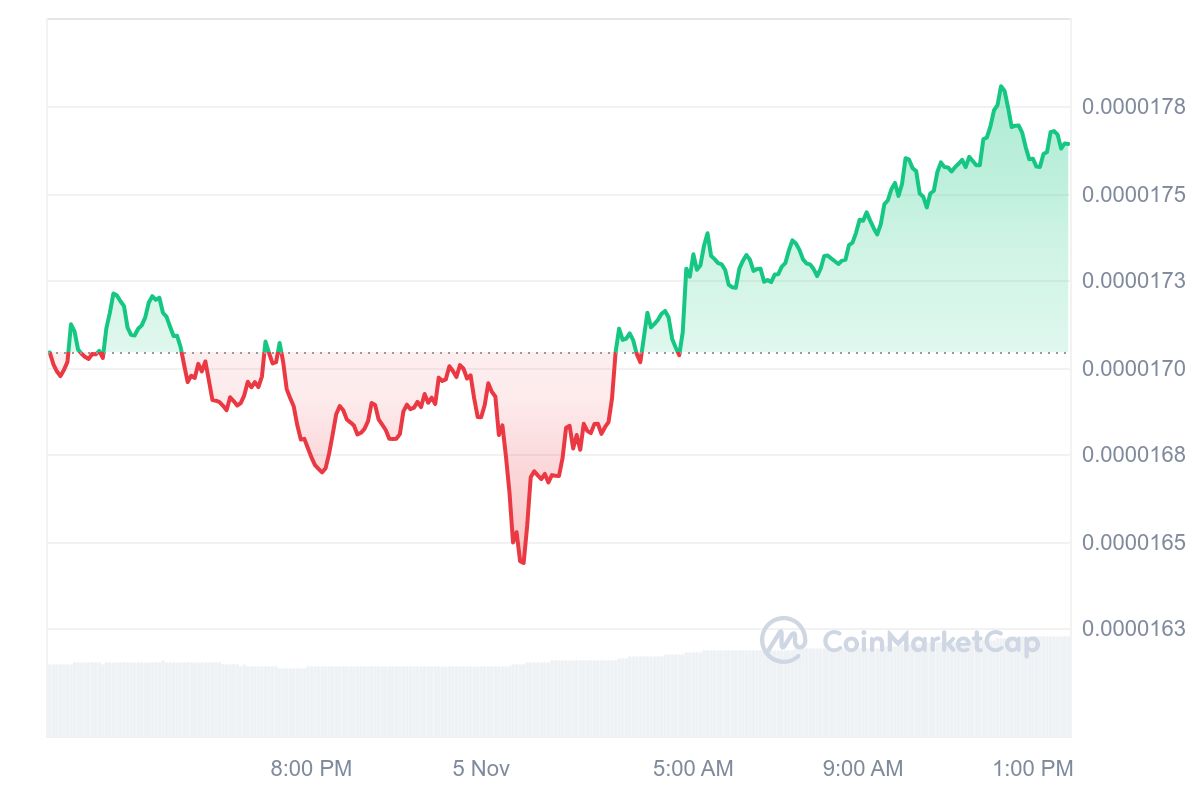
Task: Select the 9:00 AM time label
Action: [862, 769]
